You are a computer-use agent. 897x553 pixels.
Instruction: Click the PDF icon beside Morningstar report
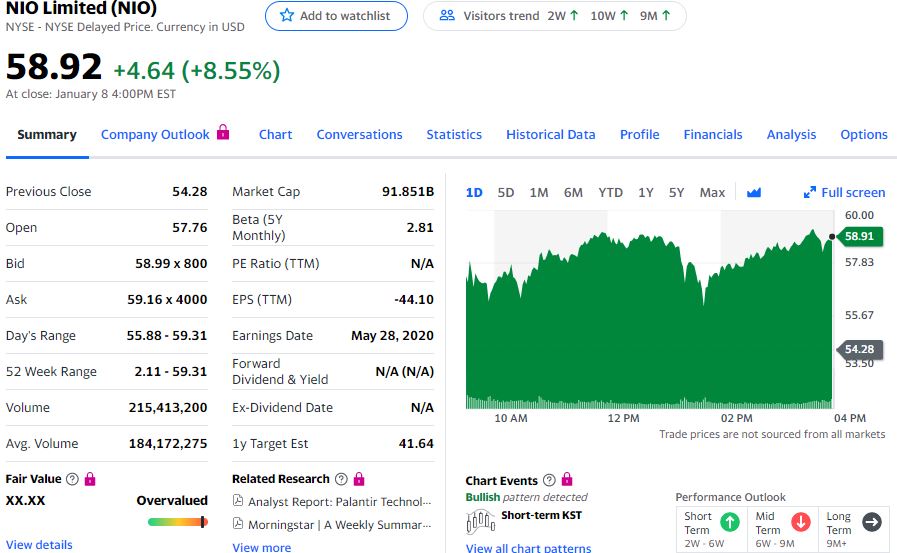(x=238, y=524)
